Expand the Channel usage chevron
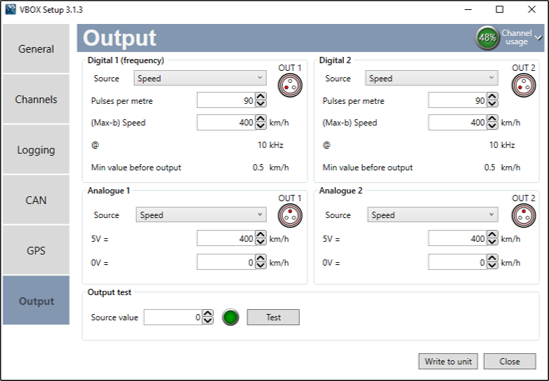The height and width of the screenshot is (381, 549). (x=538, y=37)
